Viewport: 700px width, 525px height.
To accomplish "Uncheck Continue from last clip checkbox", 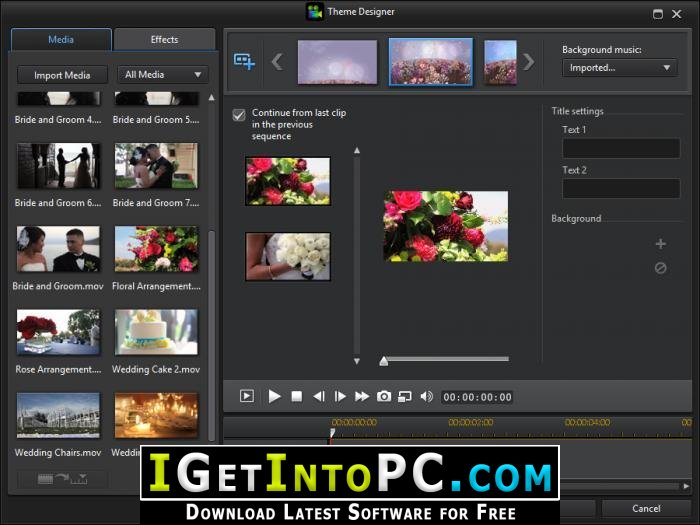I will tap(239, 115).
